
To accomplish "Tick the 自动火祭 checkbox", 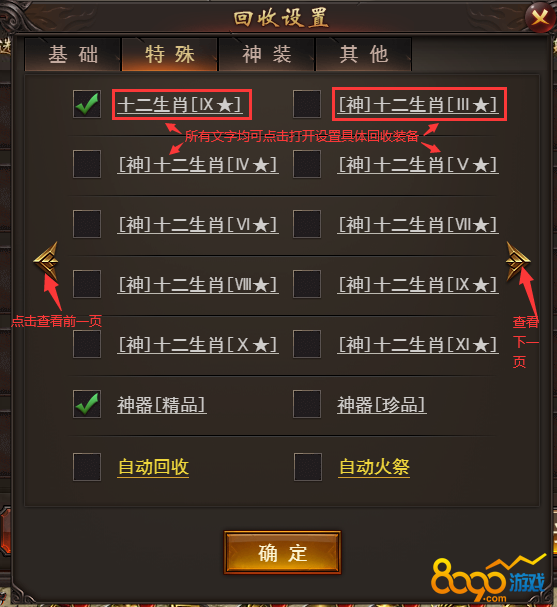I will click(308, 467).
